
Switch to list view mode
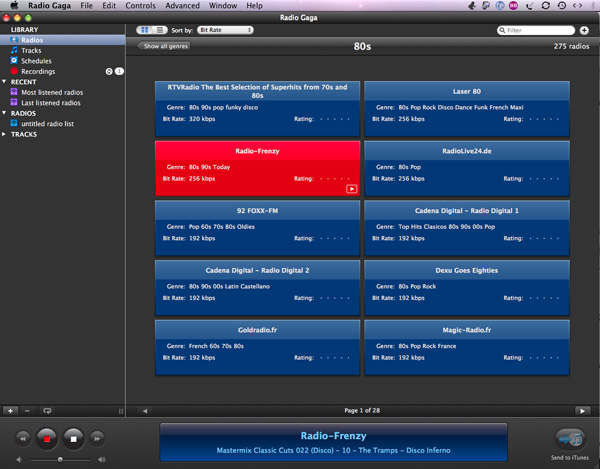tap(160, 30)
